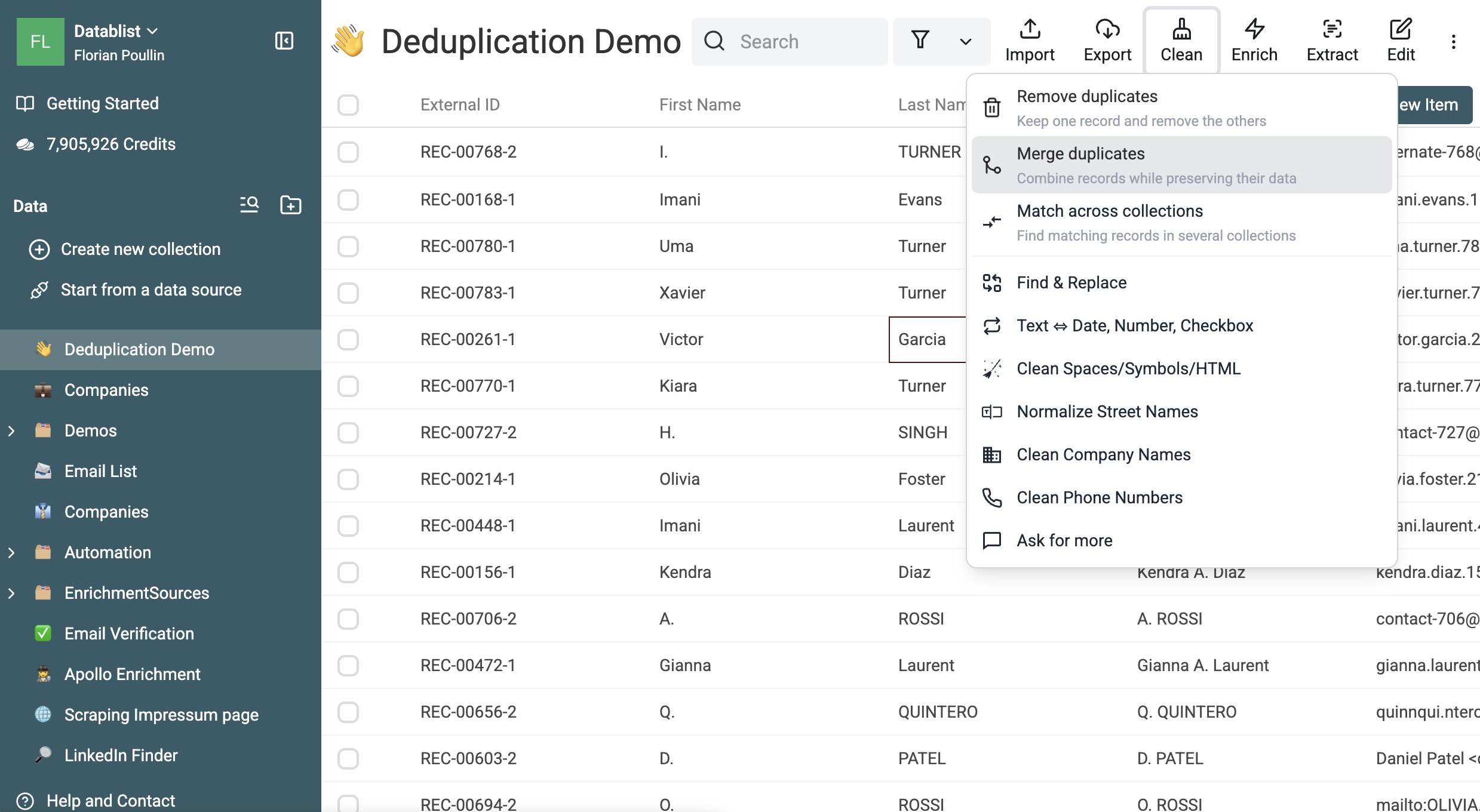The image size is (1480, 812).
Task: Select Merge duplicates menu entry
Action: (x=1181, y=165)
